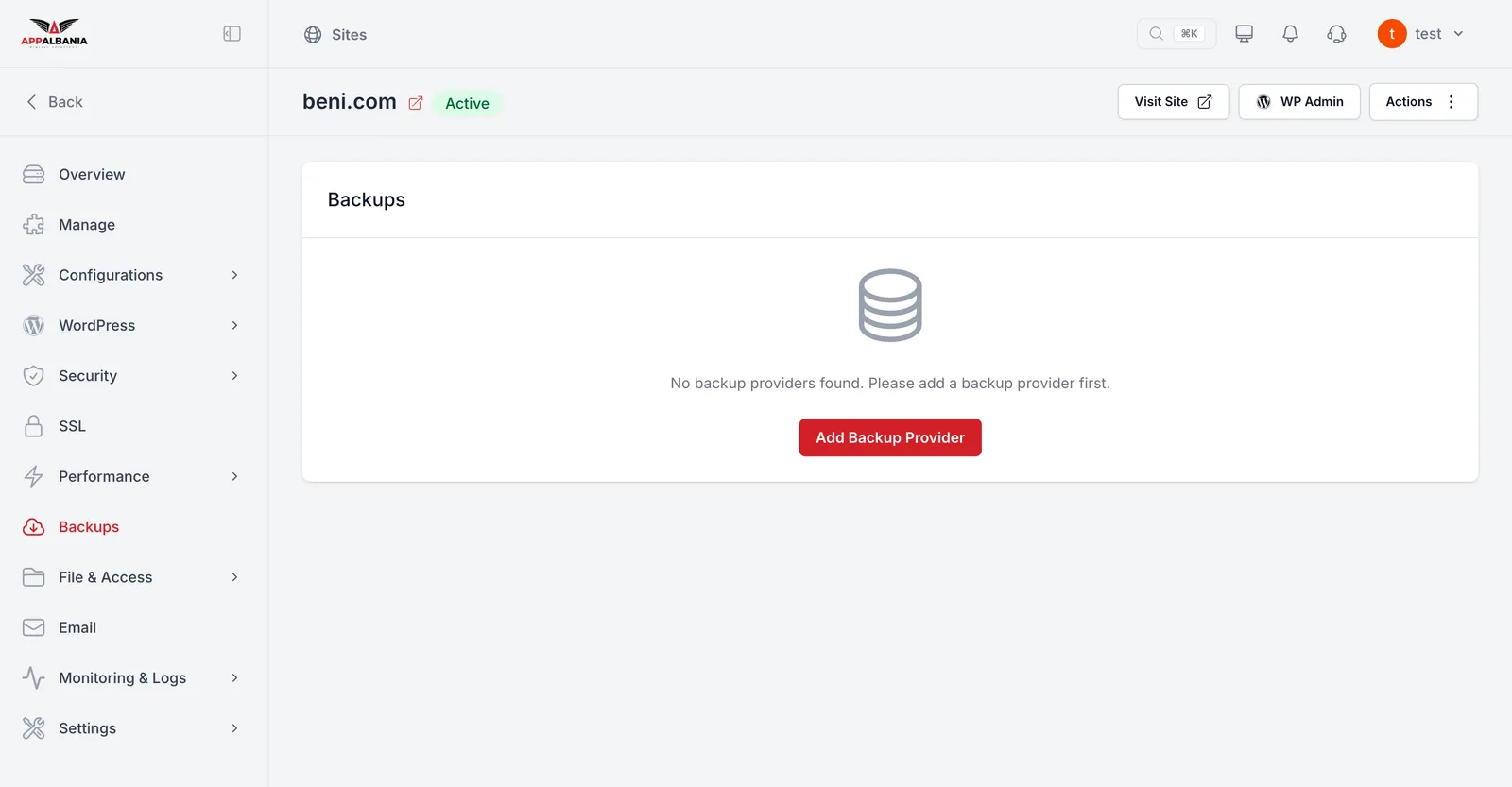Click the orange user avatar
This screenshot has height=787, width=1512.
[1392, 34]
